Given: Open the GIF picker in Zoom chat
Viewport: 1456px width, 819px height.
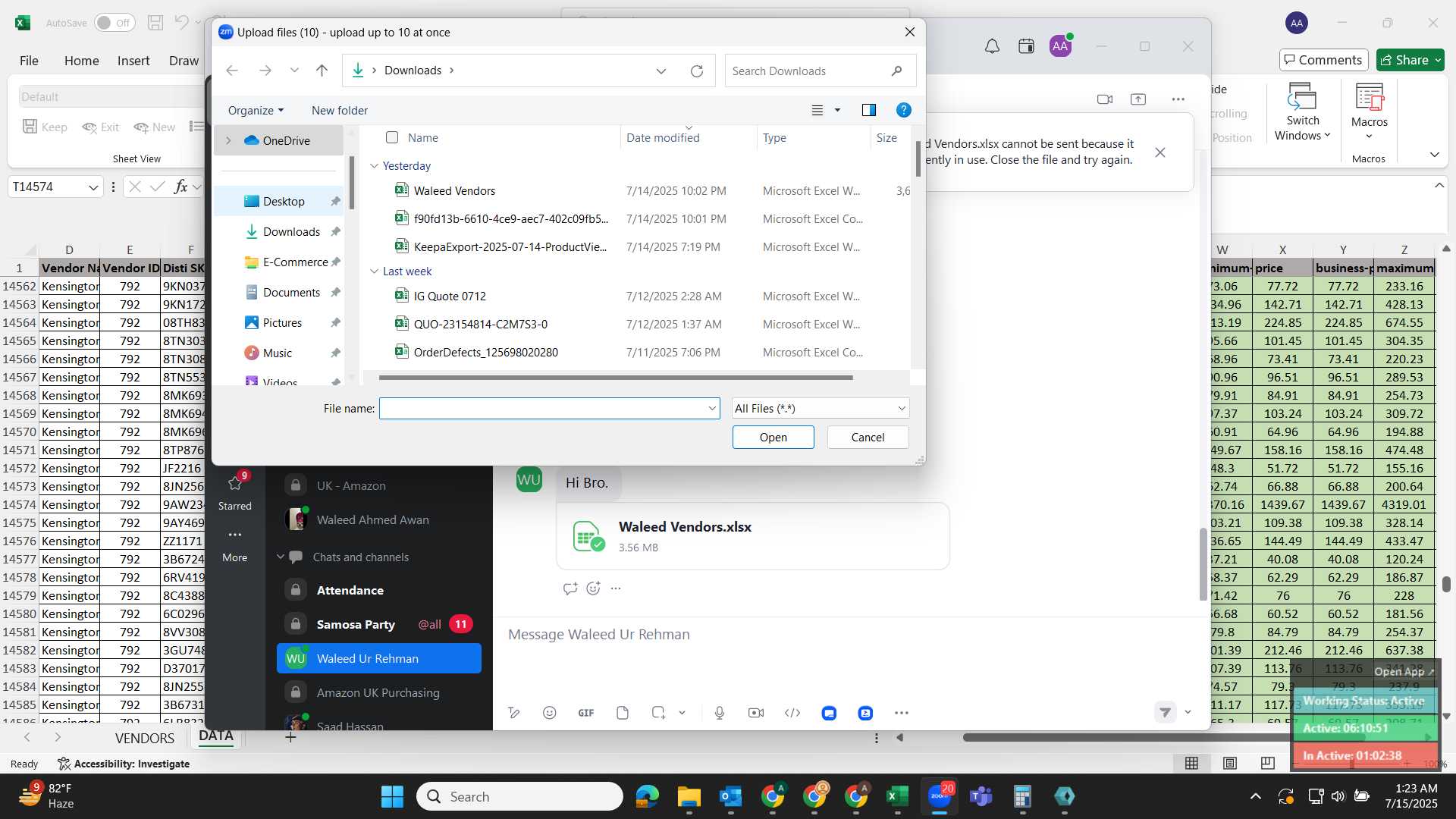Looking at the screenshot, I should click(586, 713).
